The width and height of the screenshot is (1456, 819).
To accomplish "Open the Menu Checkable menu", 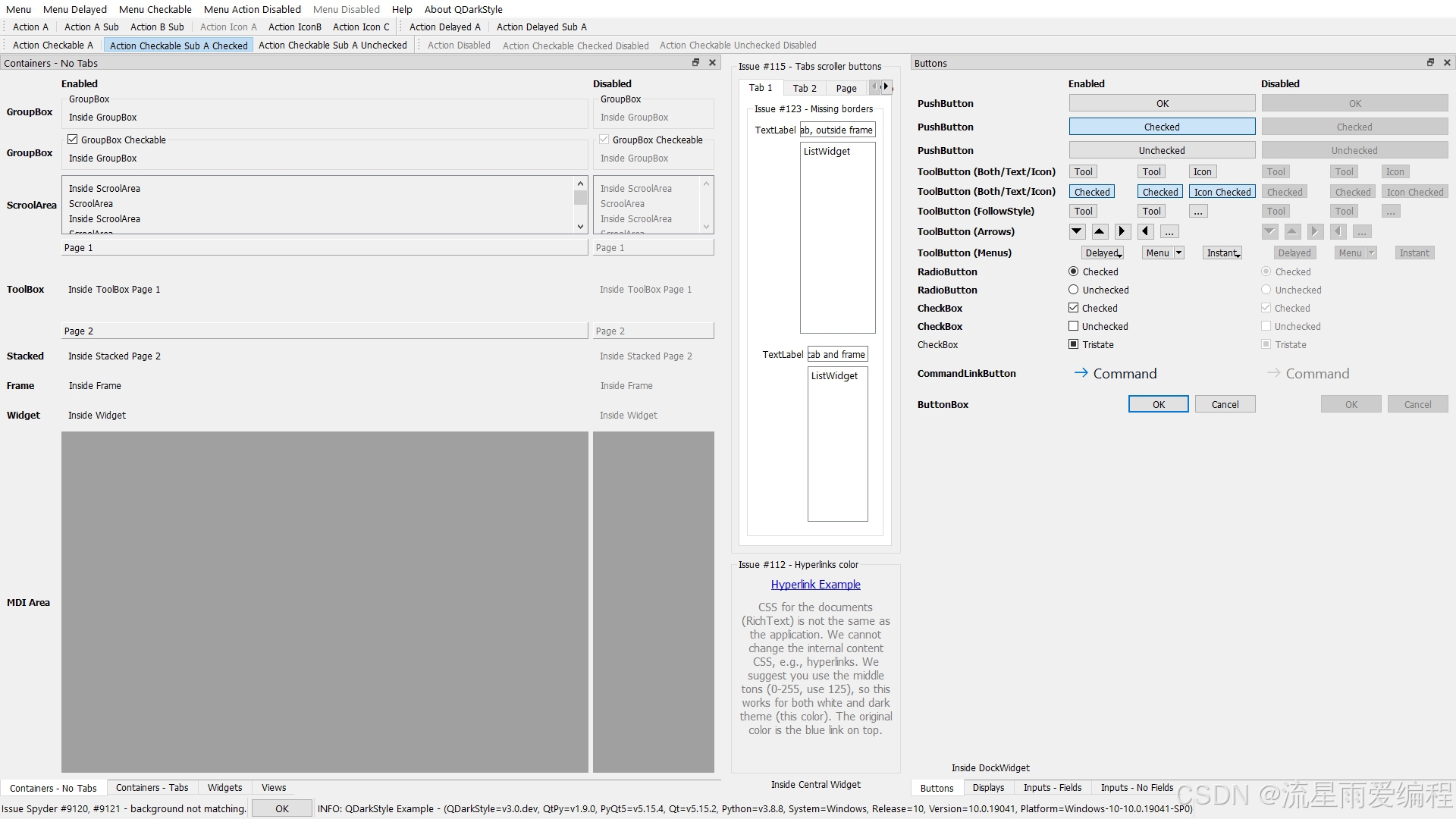I will 155,9.
